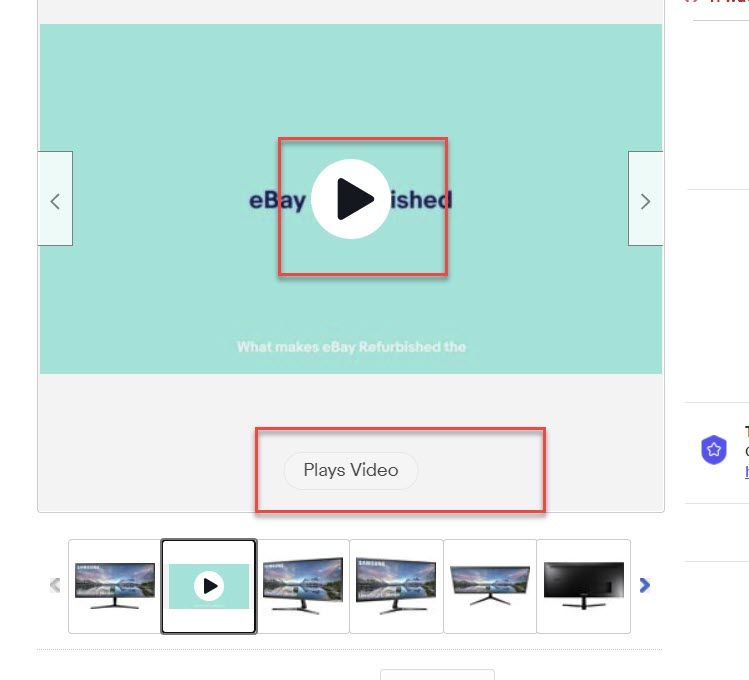This screenshot has width=749, height=680.
Task: Click the Plays Video tooltip label
Action: [351, 470]
